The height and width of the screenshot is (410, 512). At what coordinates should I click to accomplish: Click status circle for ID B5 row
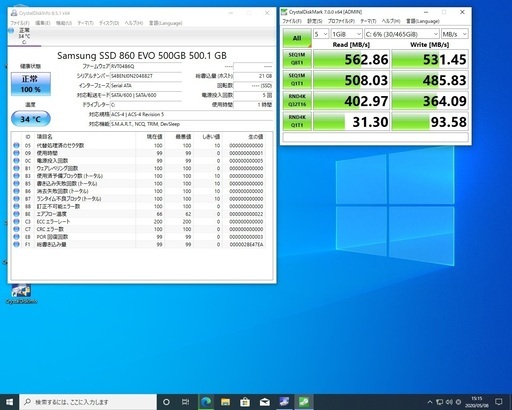coord(16,184)
